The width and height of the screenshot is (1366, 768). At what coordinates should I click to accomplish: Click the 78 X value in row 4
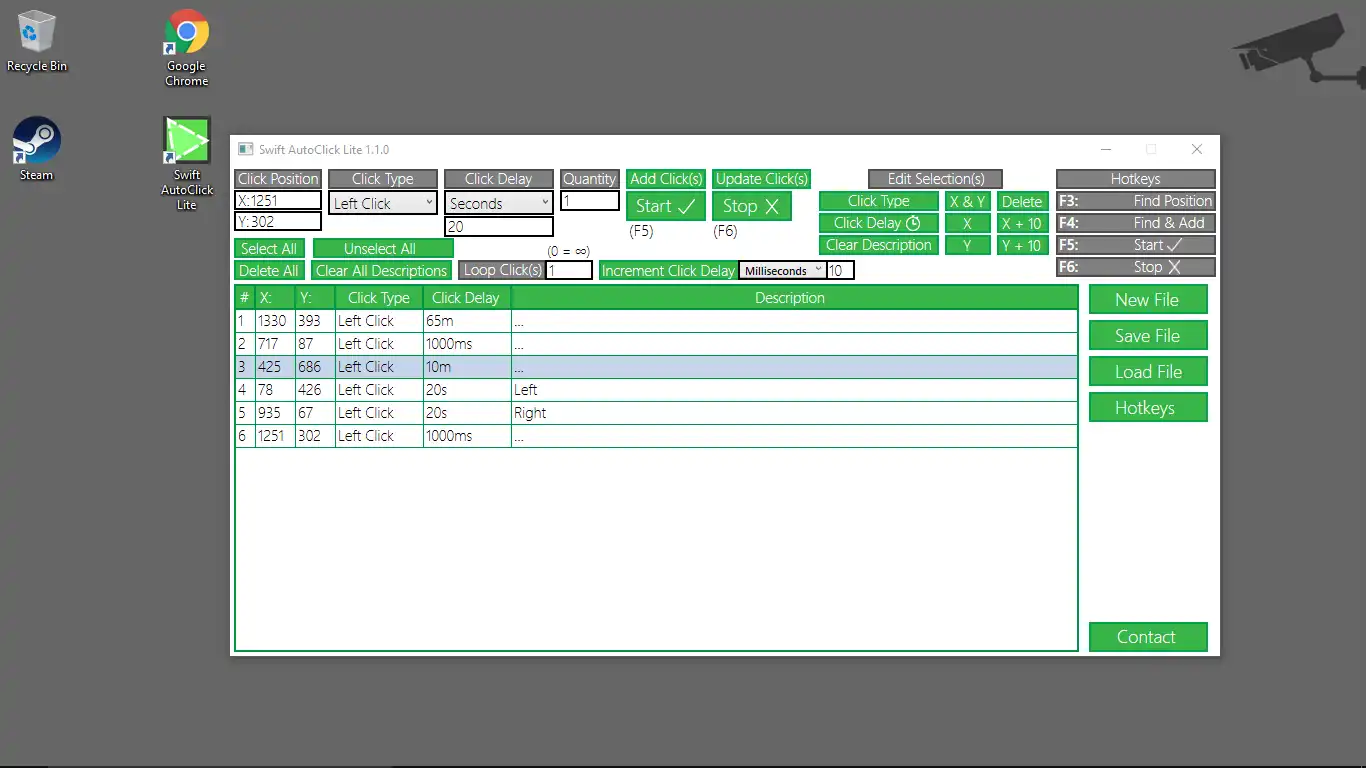tap(275, 390)
